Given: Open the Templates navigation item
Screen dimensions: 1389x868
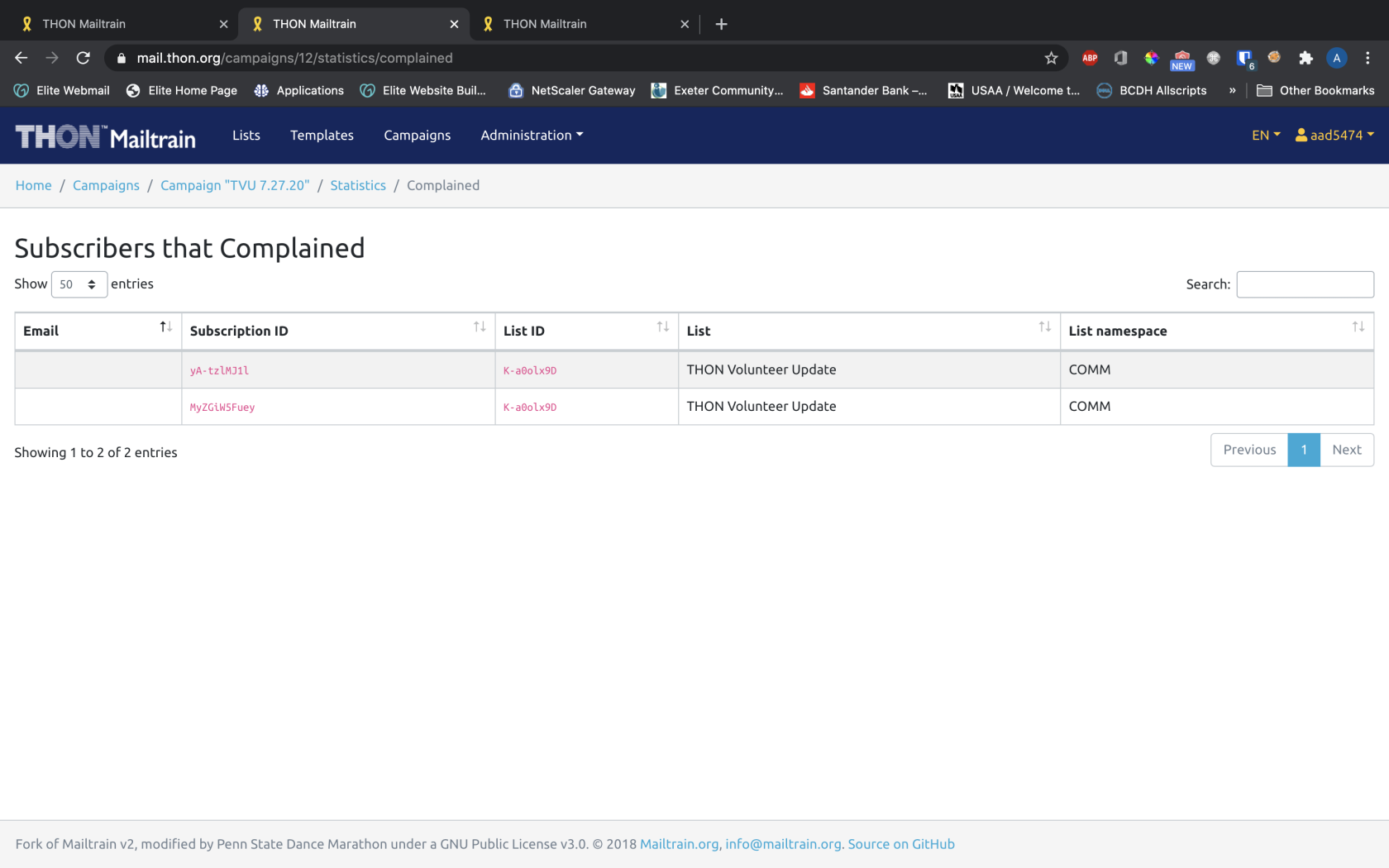Looking at the screenshot, I should click(322, 135).
